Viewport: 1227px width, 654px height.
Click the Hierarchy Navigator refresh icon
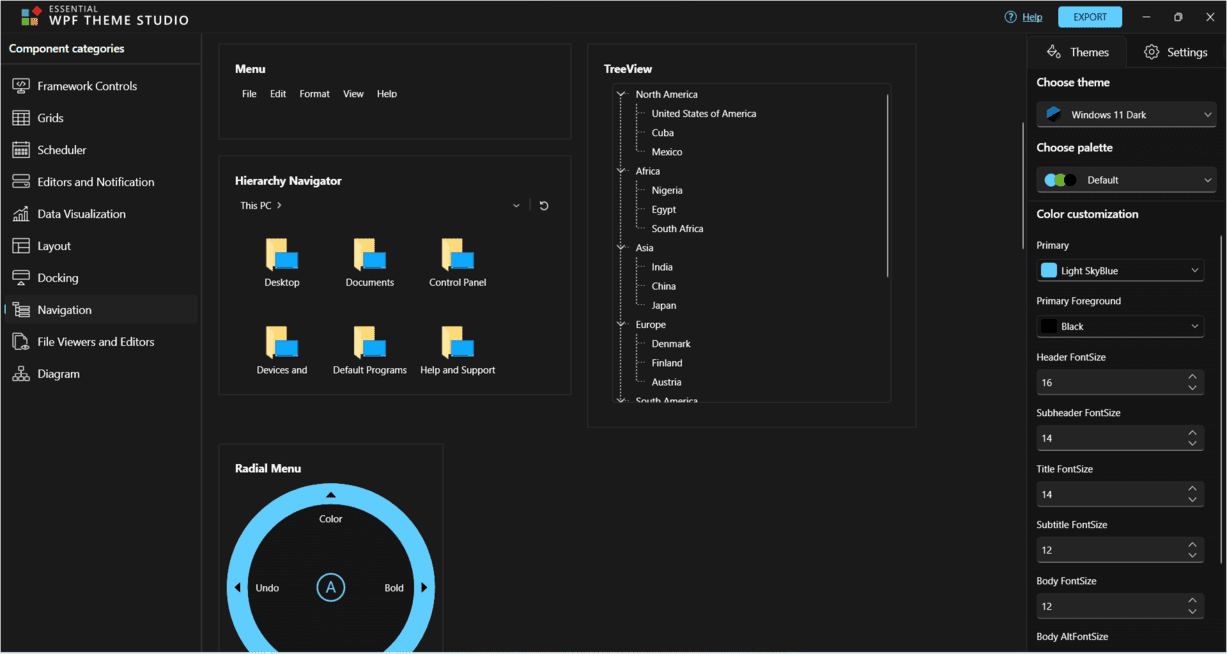tap(544, 206)
